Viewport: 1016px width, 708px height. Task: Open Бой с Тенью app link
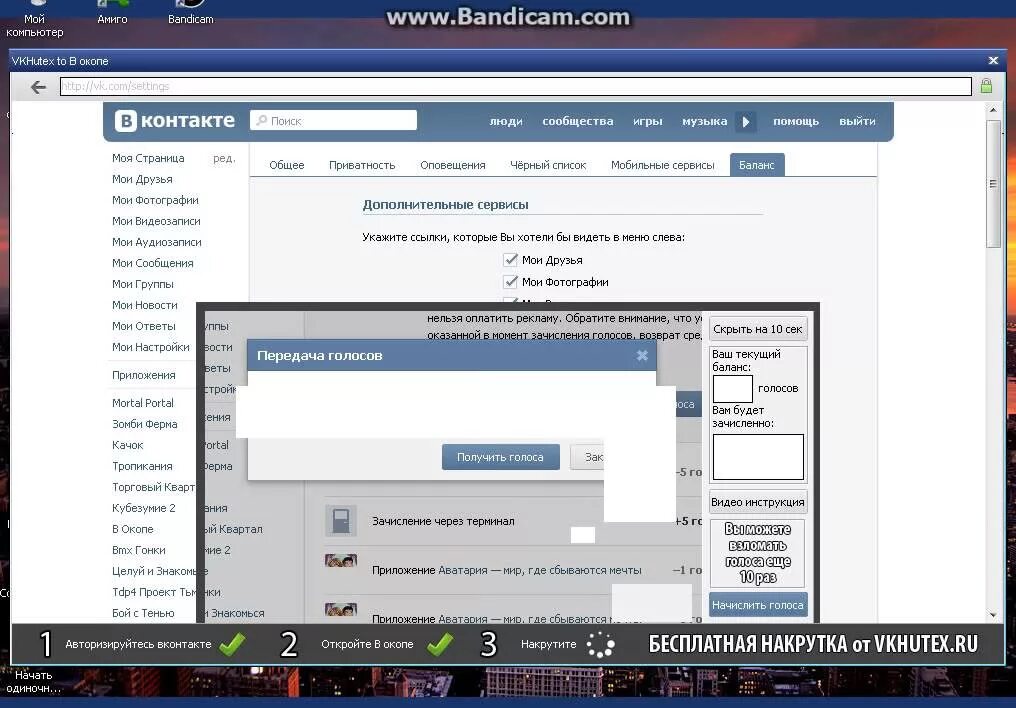click(143, 613)
